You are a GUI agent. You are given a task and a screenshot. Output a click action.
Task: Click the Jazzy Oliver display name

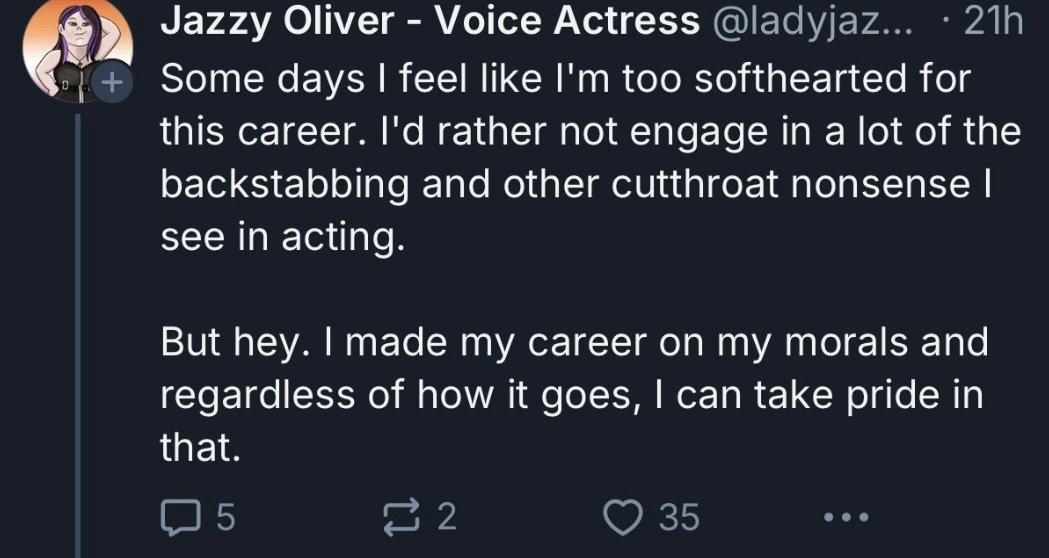point(277,21)
